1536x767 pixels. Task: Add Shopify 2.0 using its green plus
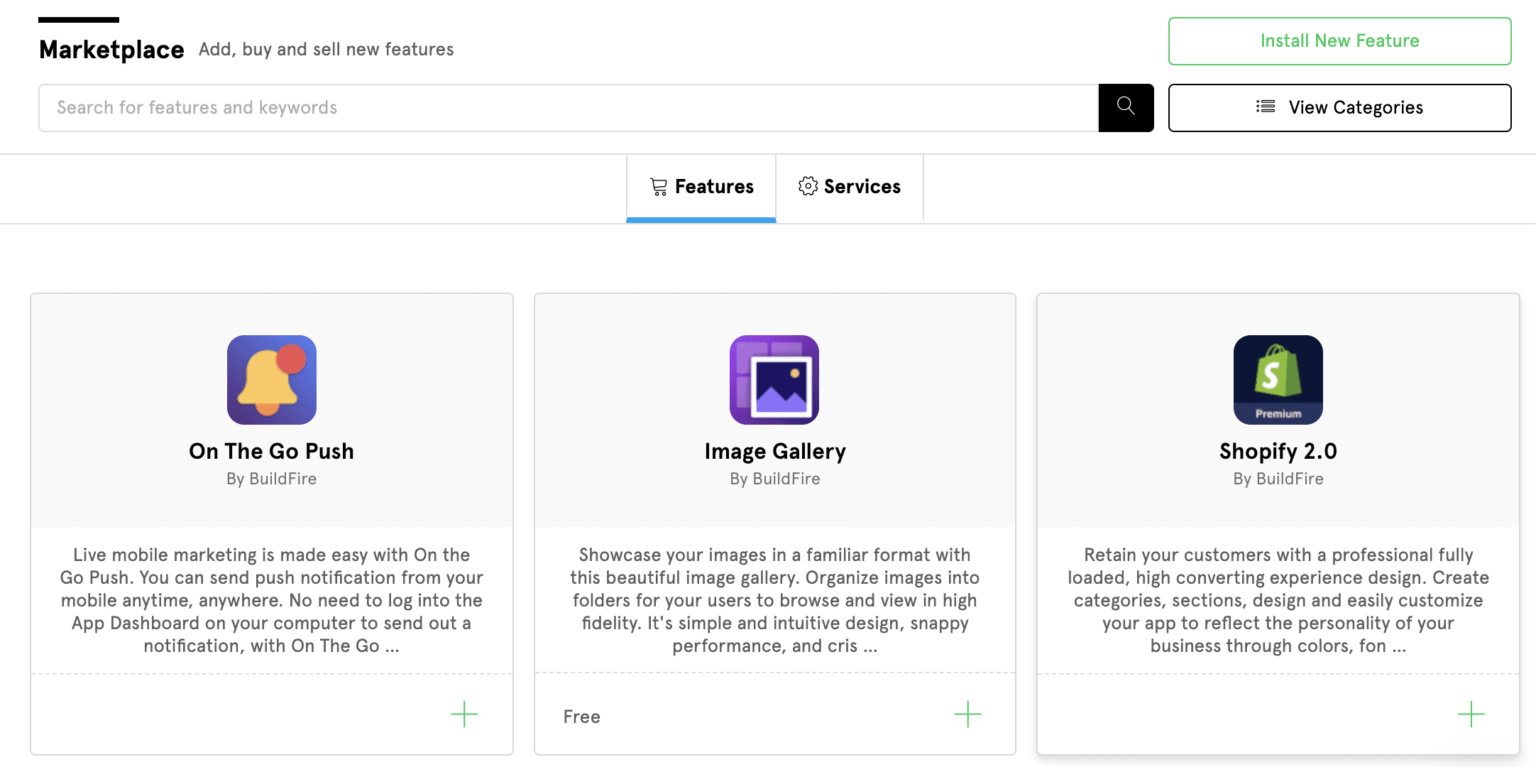pyautogui.click(x=1470, y=714)
